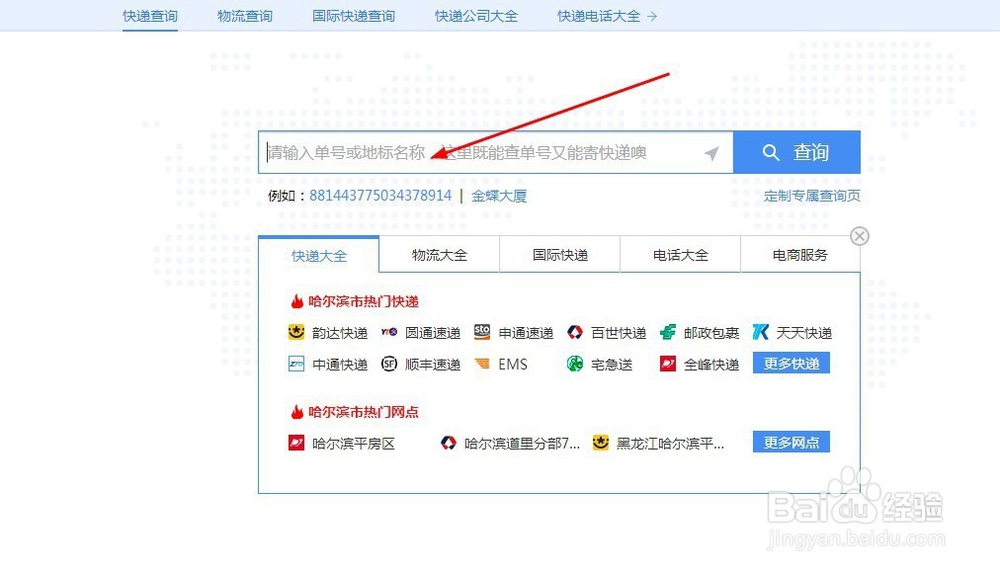
Task: Click the green 邮政包裹 logo icon
Action: [668, 332]
